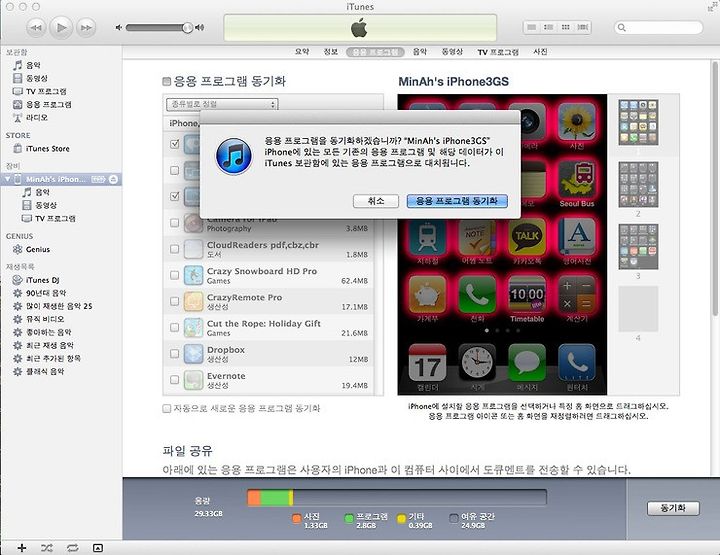Switch to the 요약 tab

click(302, 52)
